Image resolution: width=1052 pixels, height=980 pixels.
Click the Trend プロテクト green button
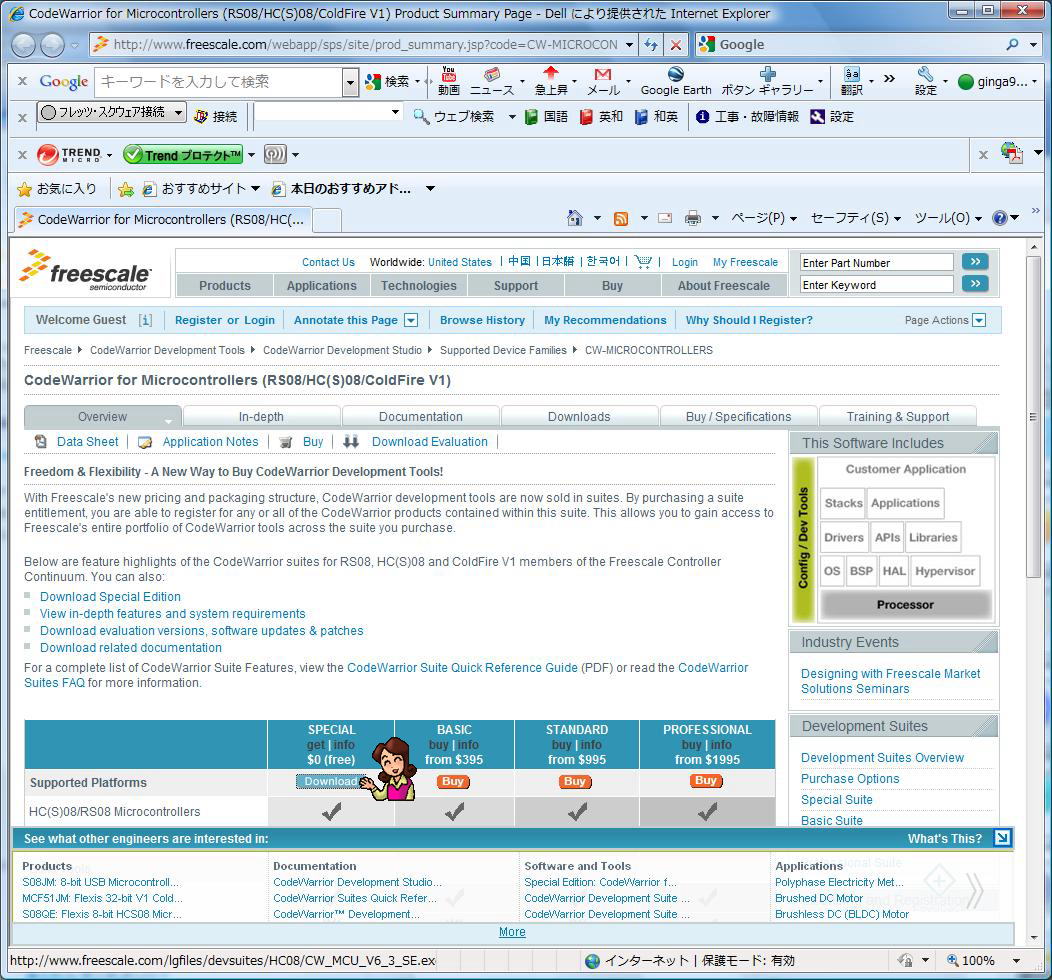[182, 155]
